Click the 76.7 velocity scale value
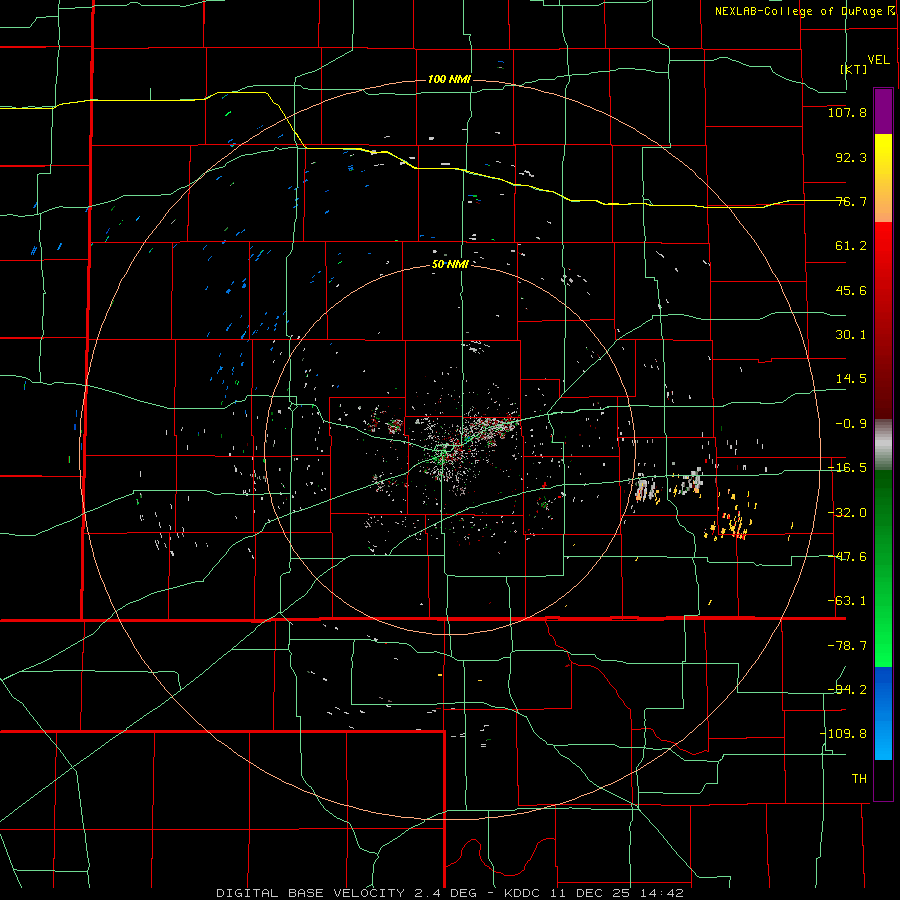900x900 pixels. 851,201
